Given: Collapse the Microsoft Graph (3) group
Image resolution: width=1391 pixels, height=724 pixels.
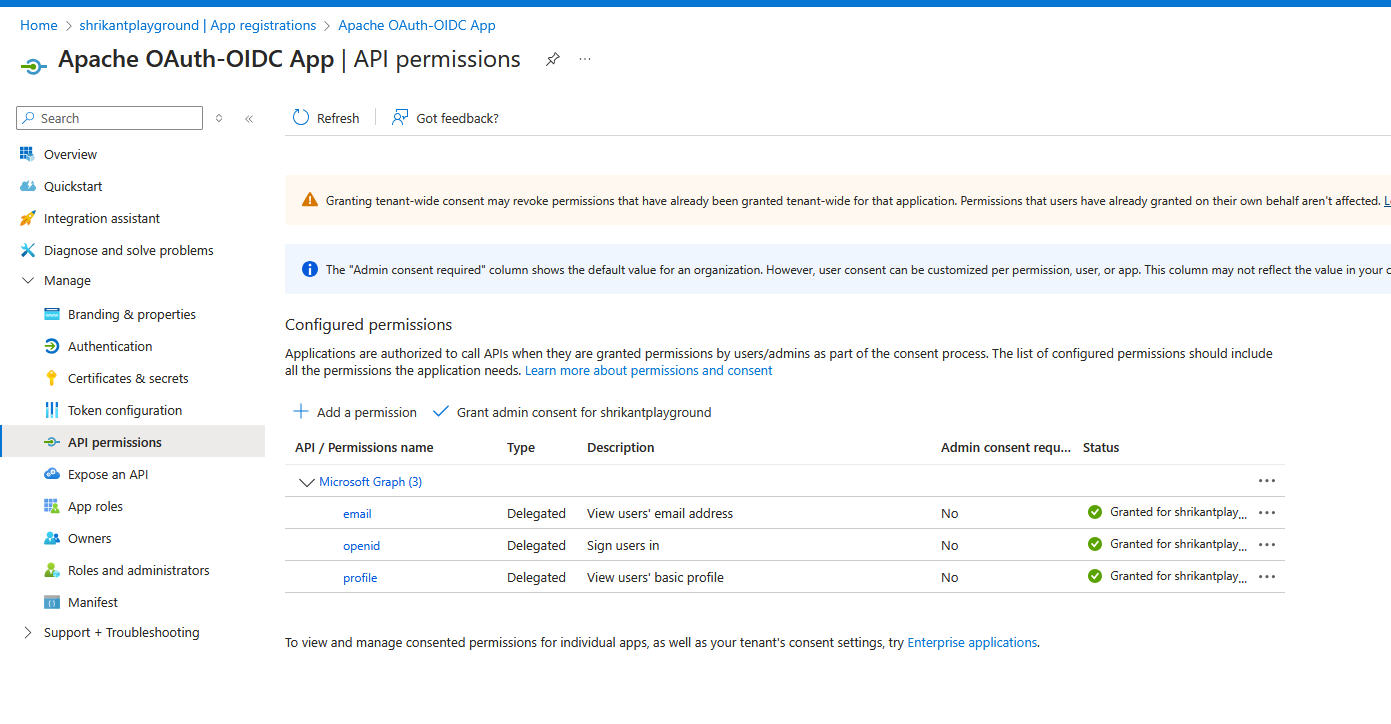Looking at the screenshot, I should tap(306, 482).
